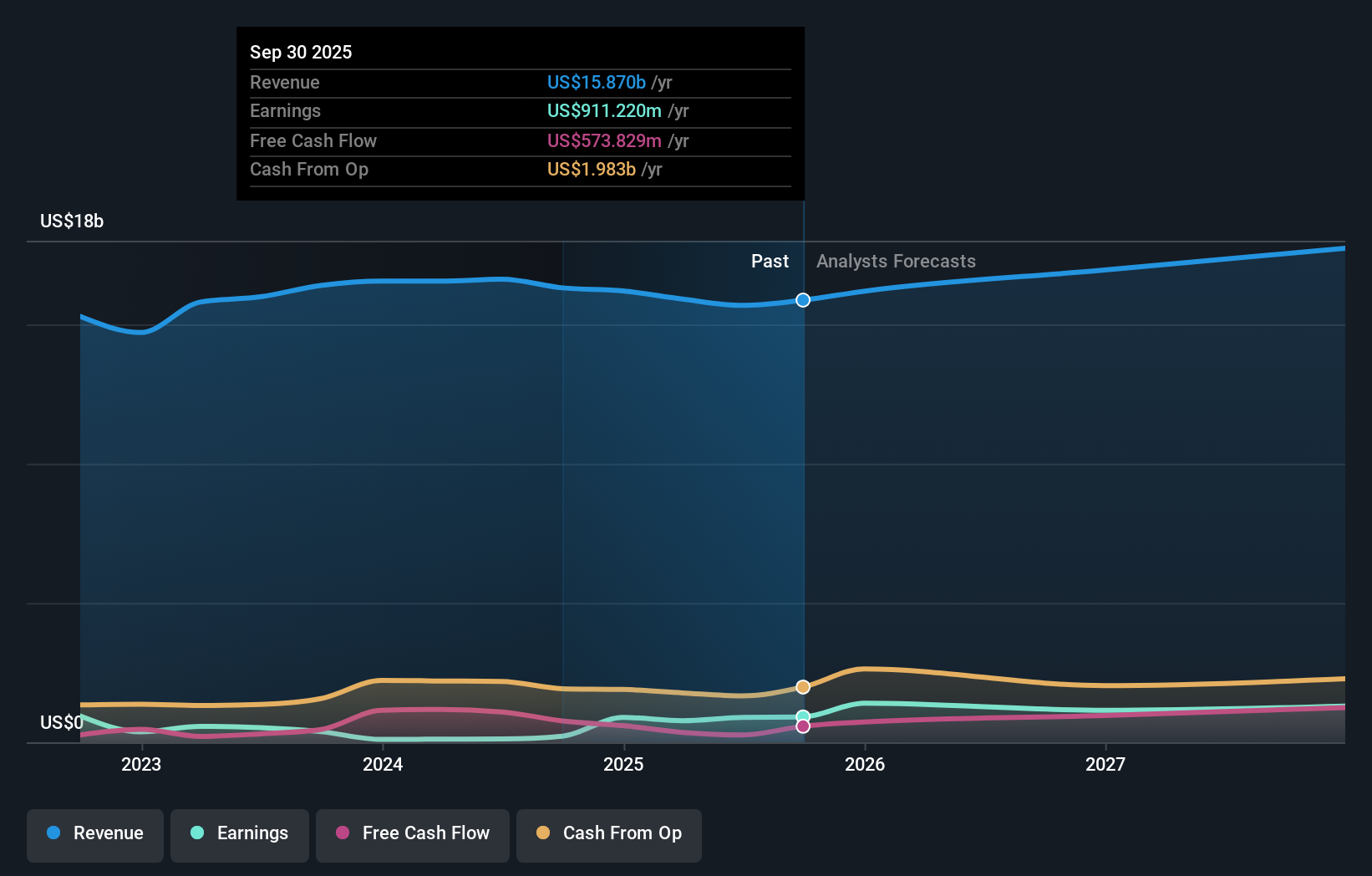
Task: Click the Free Cash Flow legend button
Action: (413, 833)
